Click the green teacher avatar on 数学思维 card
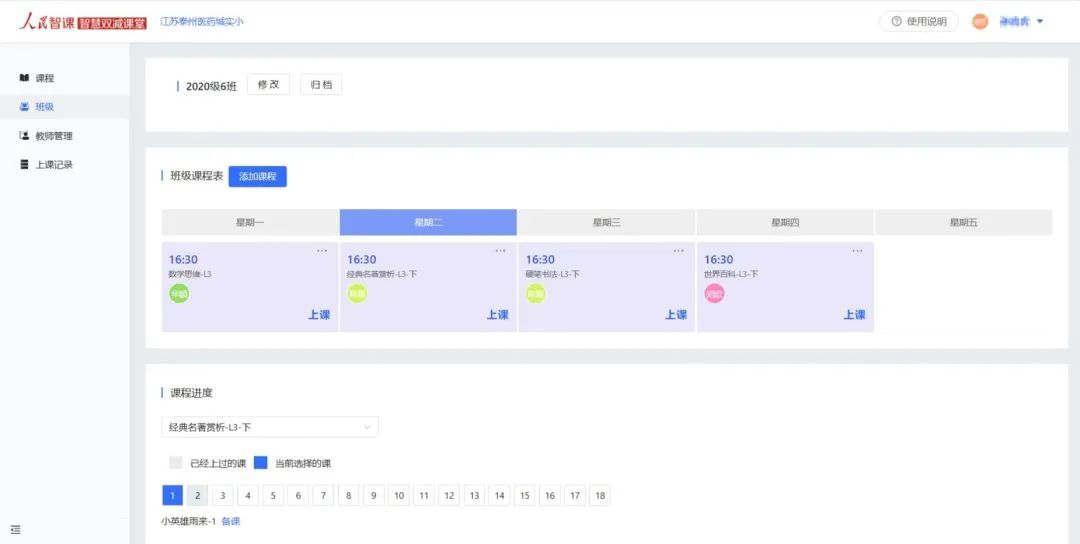 179,293
